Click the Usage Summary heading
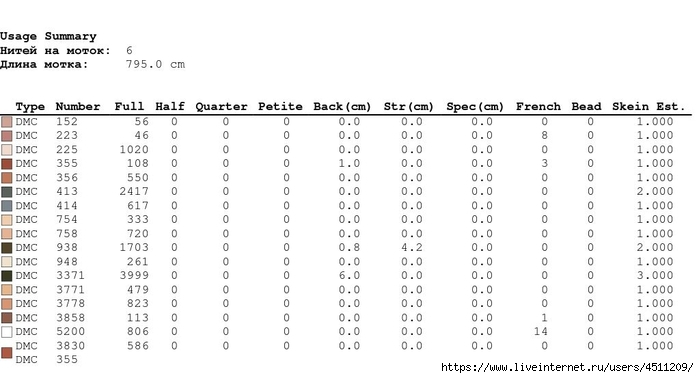The image size is (699, 378). tap(48, 36)
